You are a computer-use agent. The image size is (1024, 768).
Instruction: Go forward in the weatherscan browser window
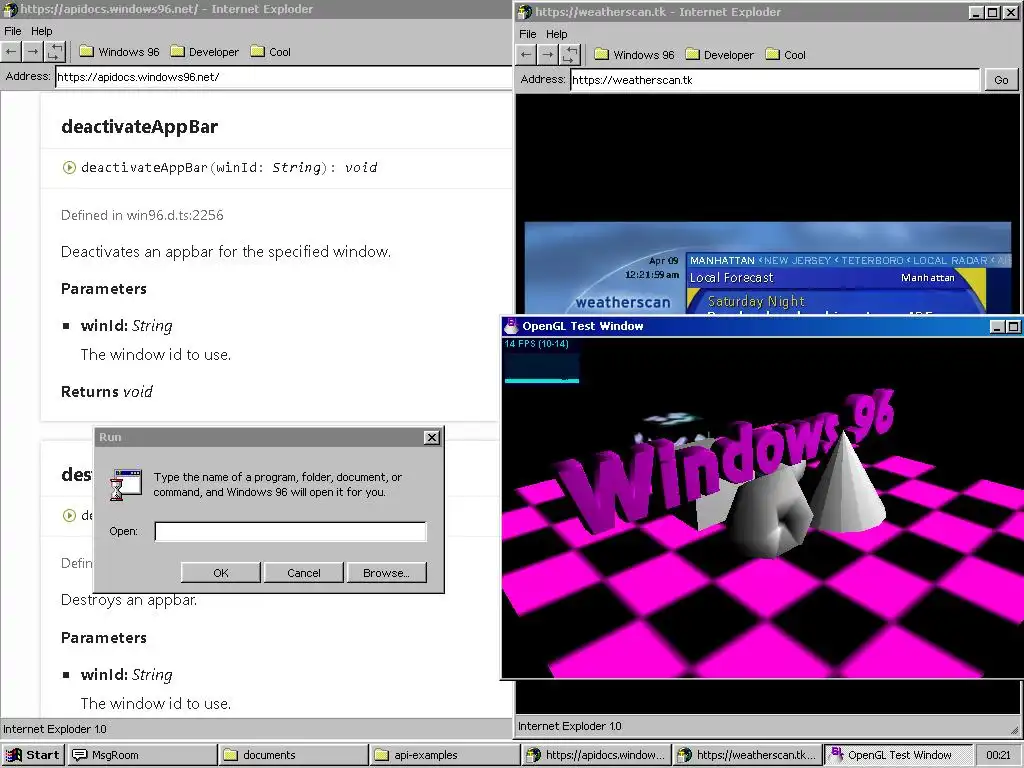point(548,55)
